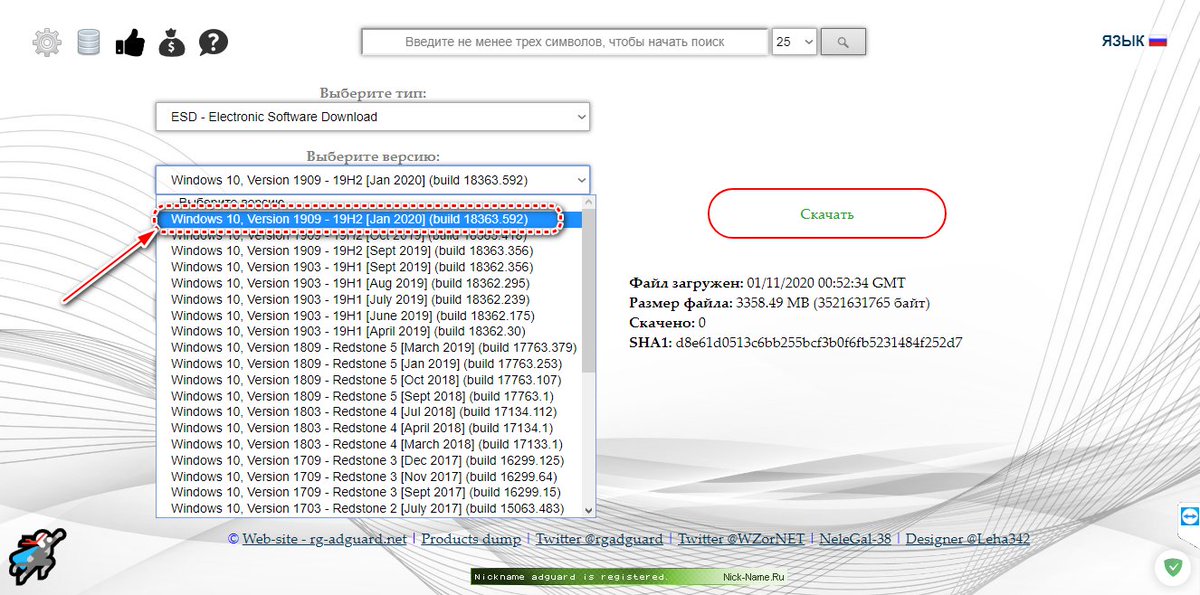Open the Designer @Leha342 link
Screen dimensions: 1200x595
pyautogui.click(x=968, y=539)
